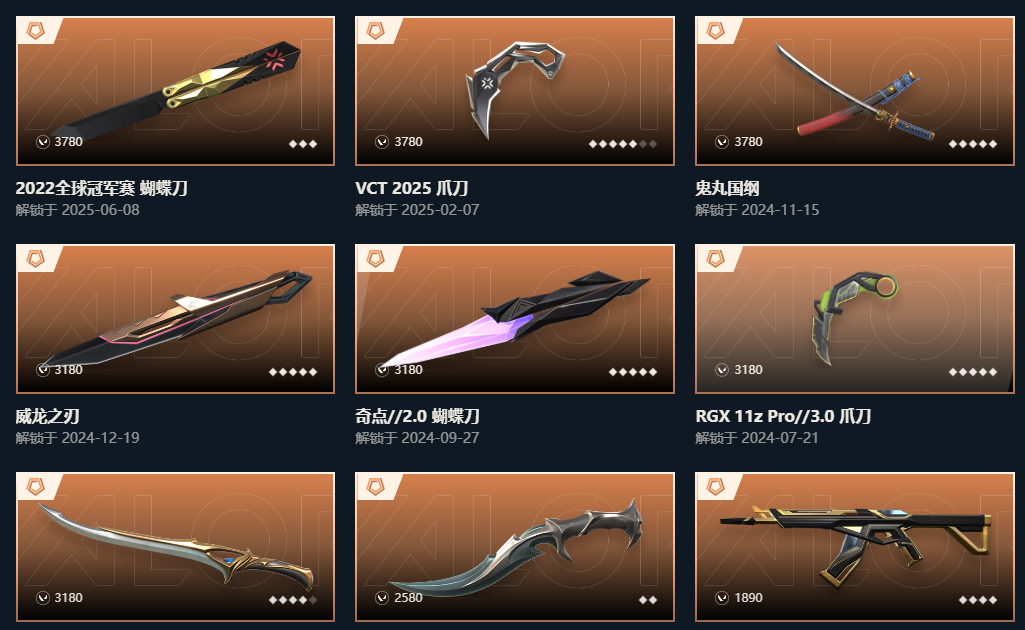Click the VP currency icon beside 3780 on 鬼丸国纲
Screen dimensions: 1025x630
click(x=722, y=142)
